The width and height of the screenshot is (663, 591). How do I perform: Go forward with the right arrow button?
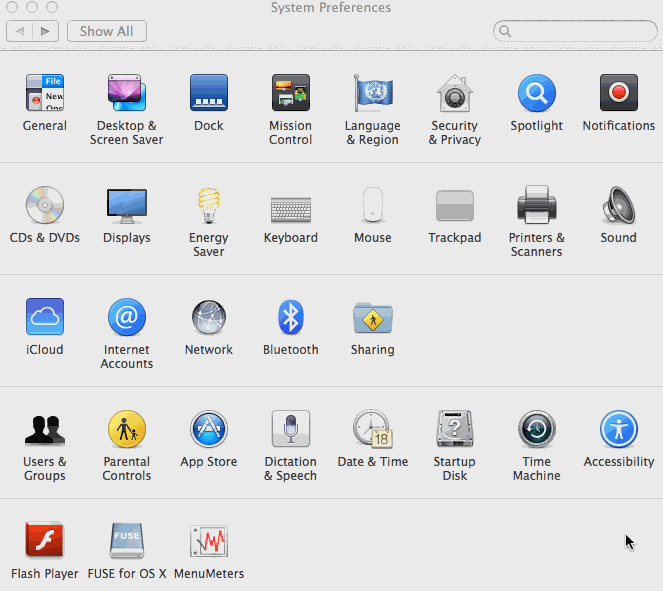pyautogui.click(x=45, y=31)
